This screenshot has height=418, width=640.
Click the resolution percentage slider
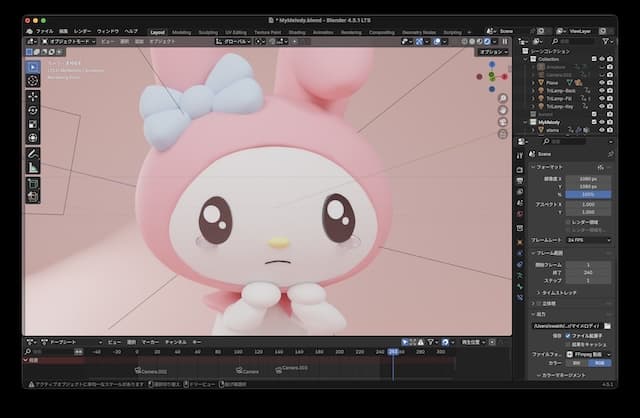point(589,193)
